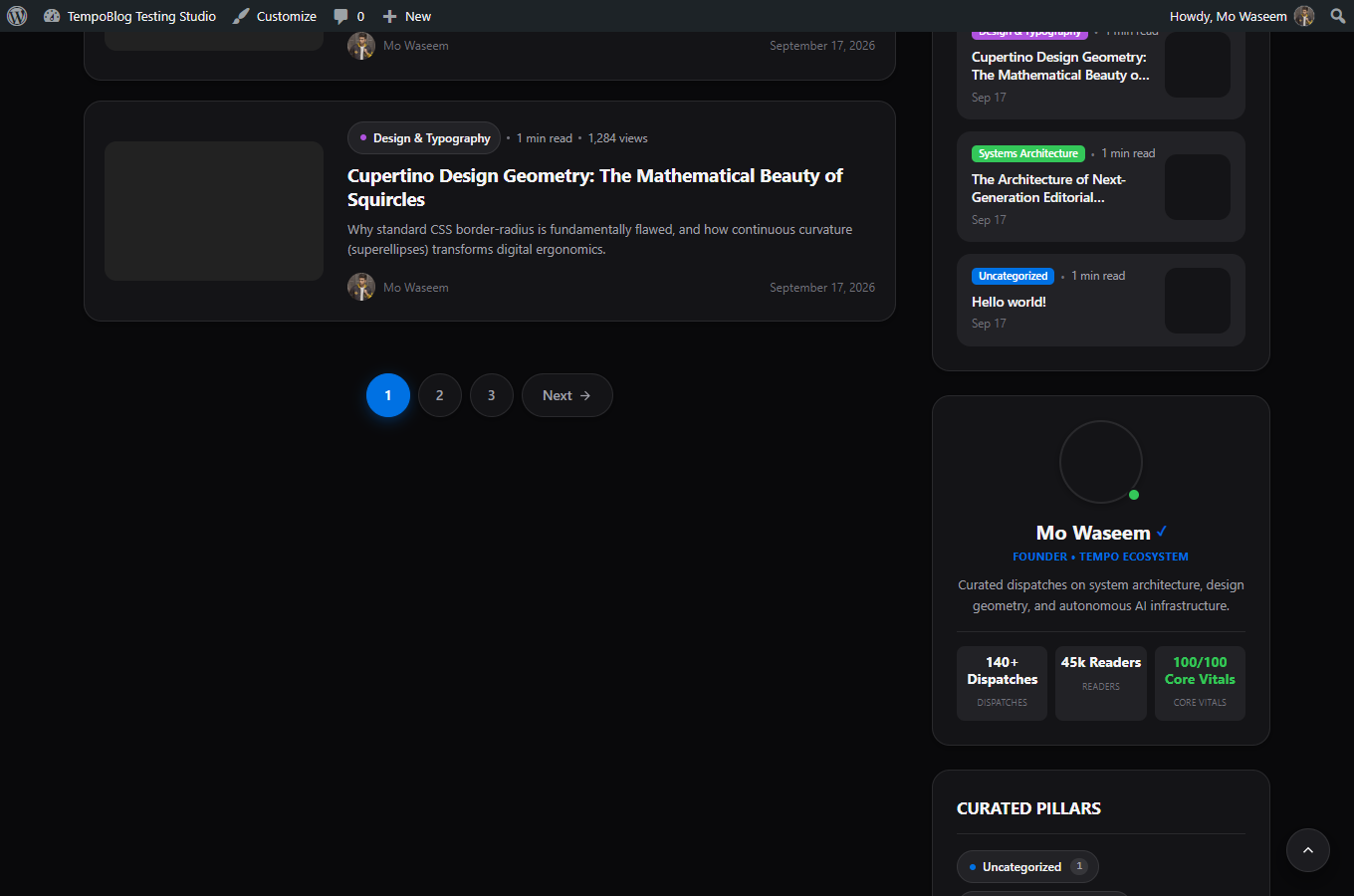Open sidebar link Cupertino Design Geometry: The Mathematical Beauty o…
This screenshot has width=1354, height=896.
[1060, 66]
